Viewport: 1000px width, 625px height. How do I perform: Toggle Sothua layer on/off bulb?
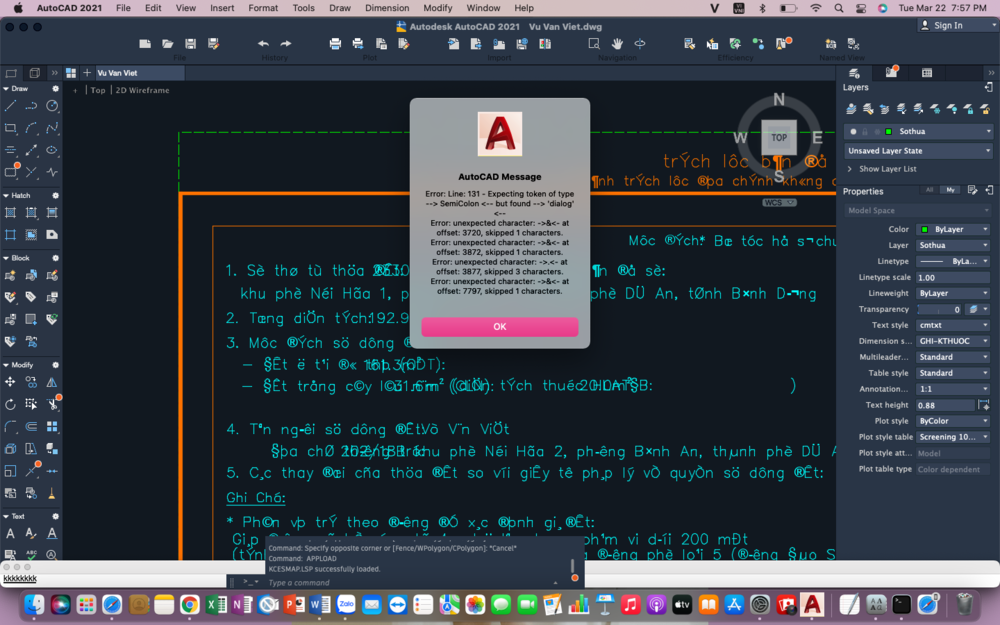coord(853,131)
